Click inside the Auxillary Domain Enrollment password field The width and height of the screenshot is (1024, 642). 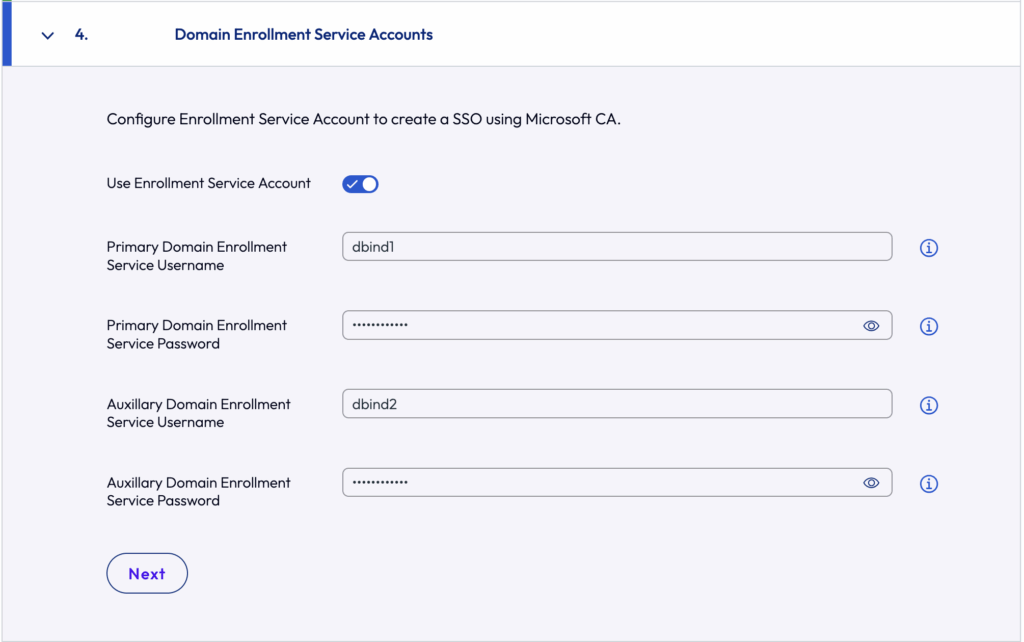coord(600,483)
